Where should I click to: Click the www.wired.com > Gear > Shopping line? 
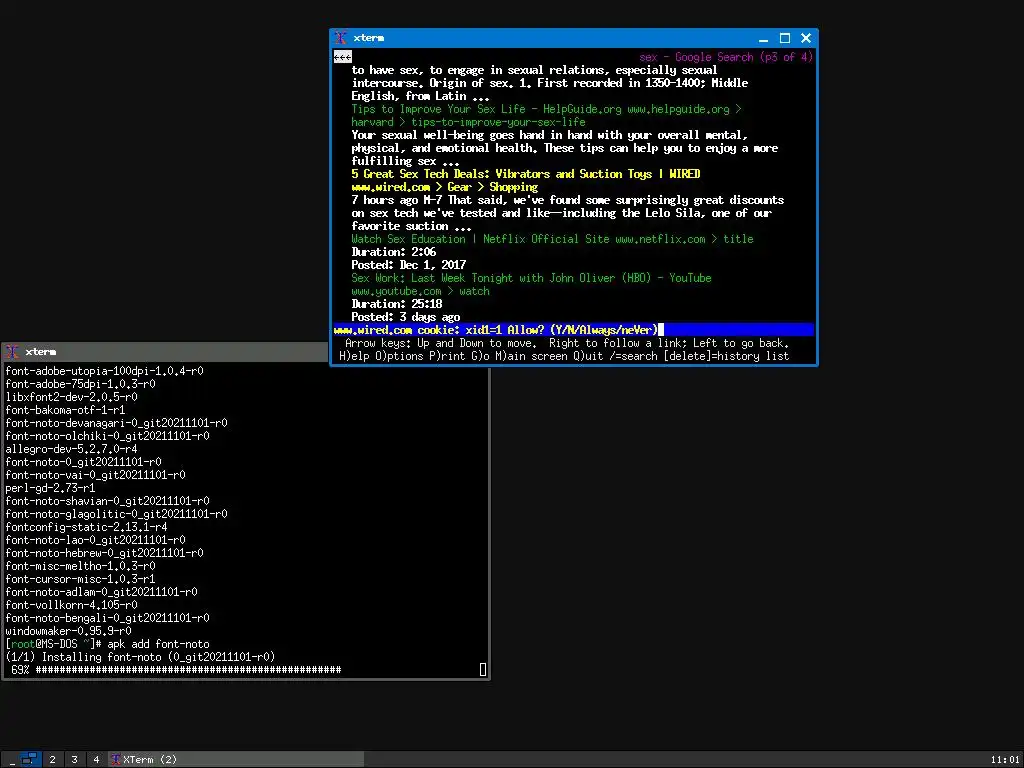(445, 187)
